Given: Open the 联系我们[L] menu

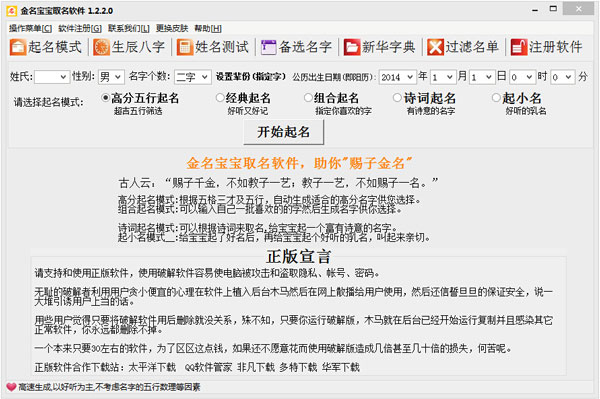Looking at the screenshot, I should coord(129,28).
